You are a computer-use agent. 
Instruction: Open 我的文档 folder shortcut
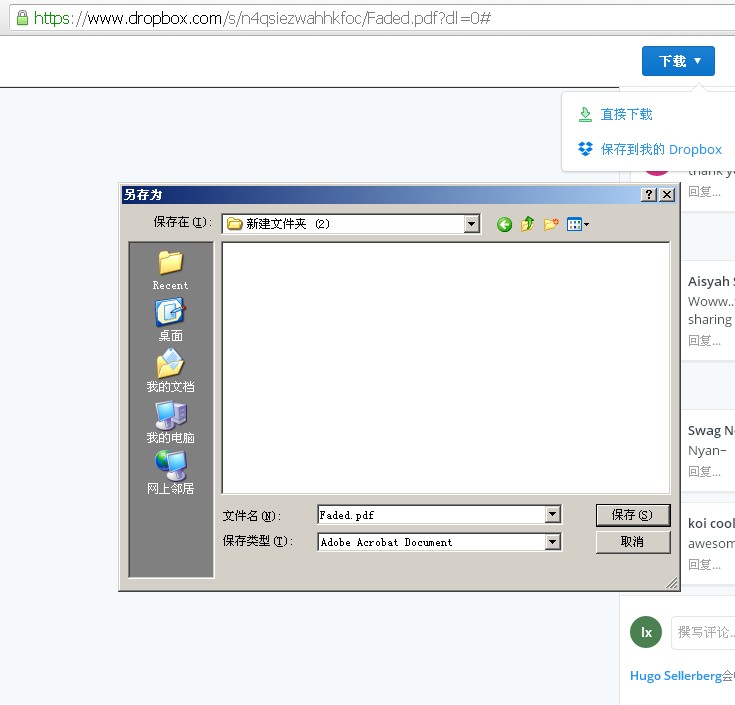pyautogui.click(x=170, y=371)
